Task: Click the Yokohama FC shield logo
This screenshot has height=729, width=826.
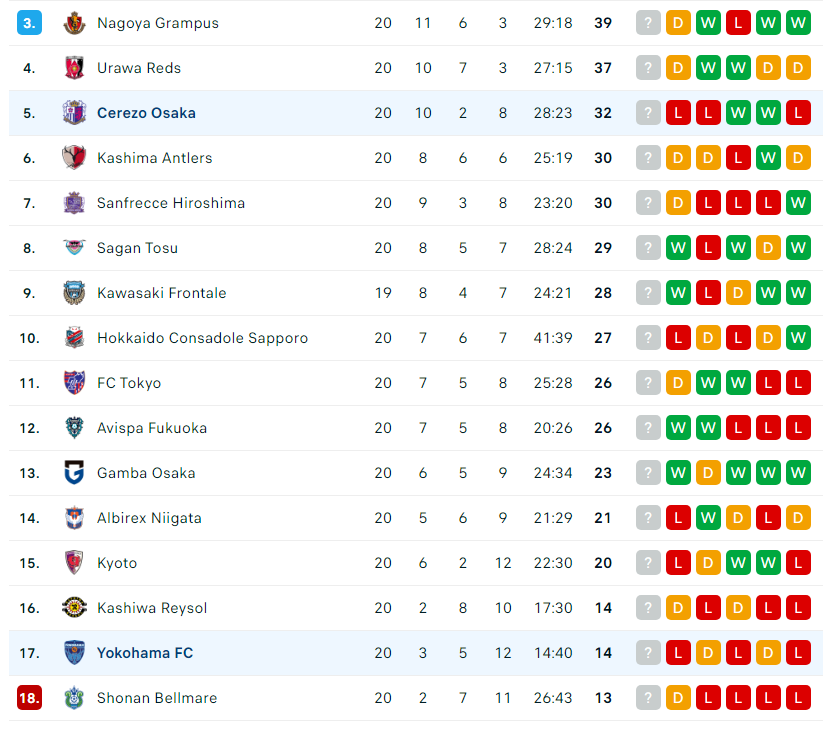Action: 74,653
